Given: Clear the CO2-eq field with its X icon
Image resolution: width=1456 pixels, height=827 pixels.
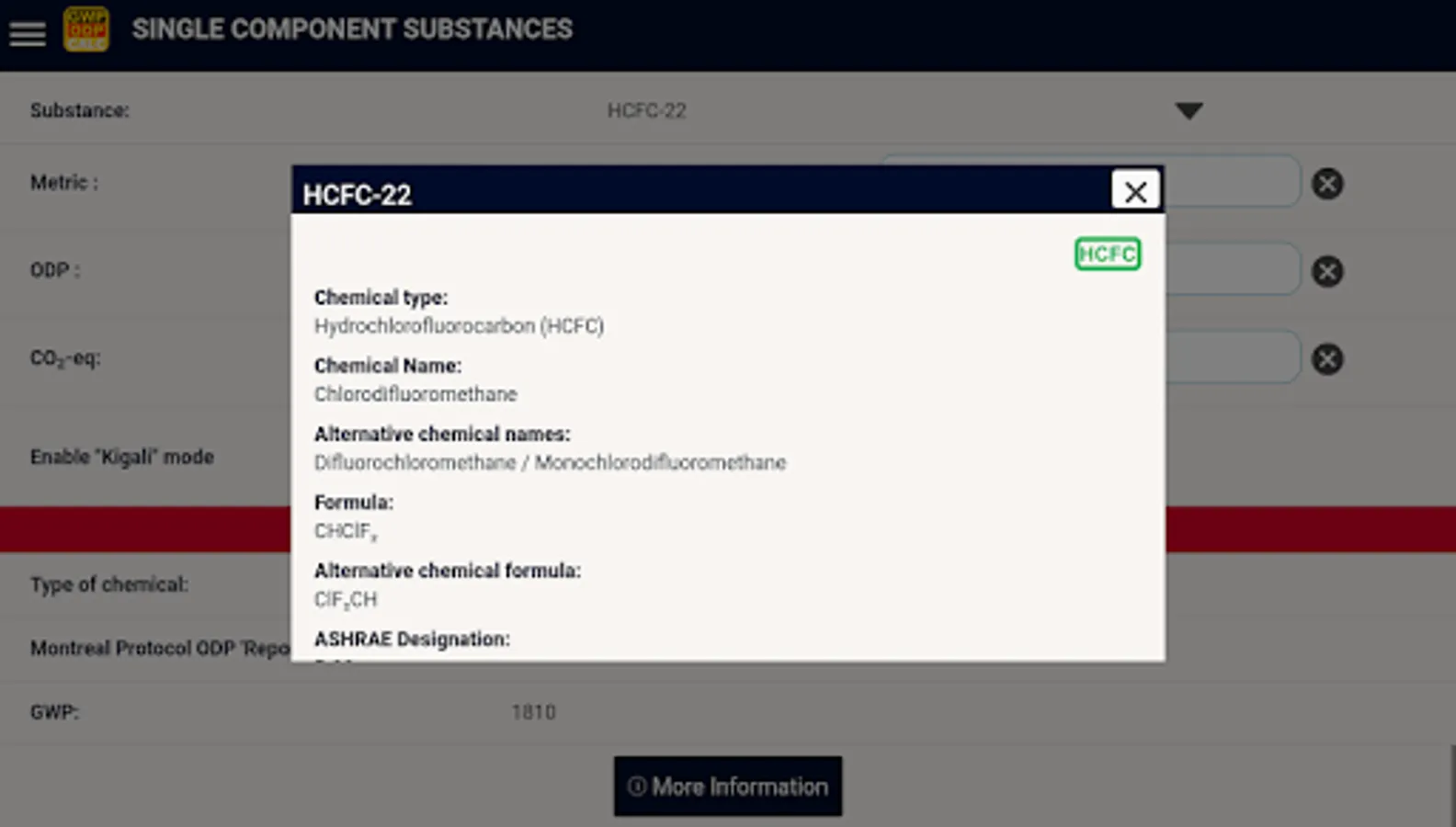Looking at the screenshot, I should point(1326,359).
